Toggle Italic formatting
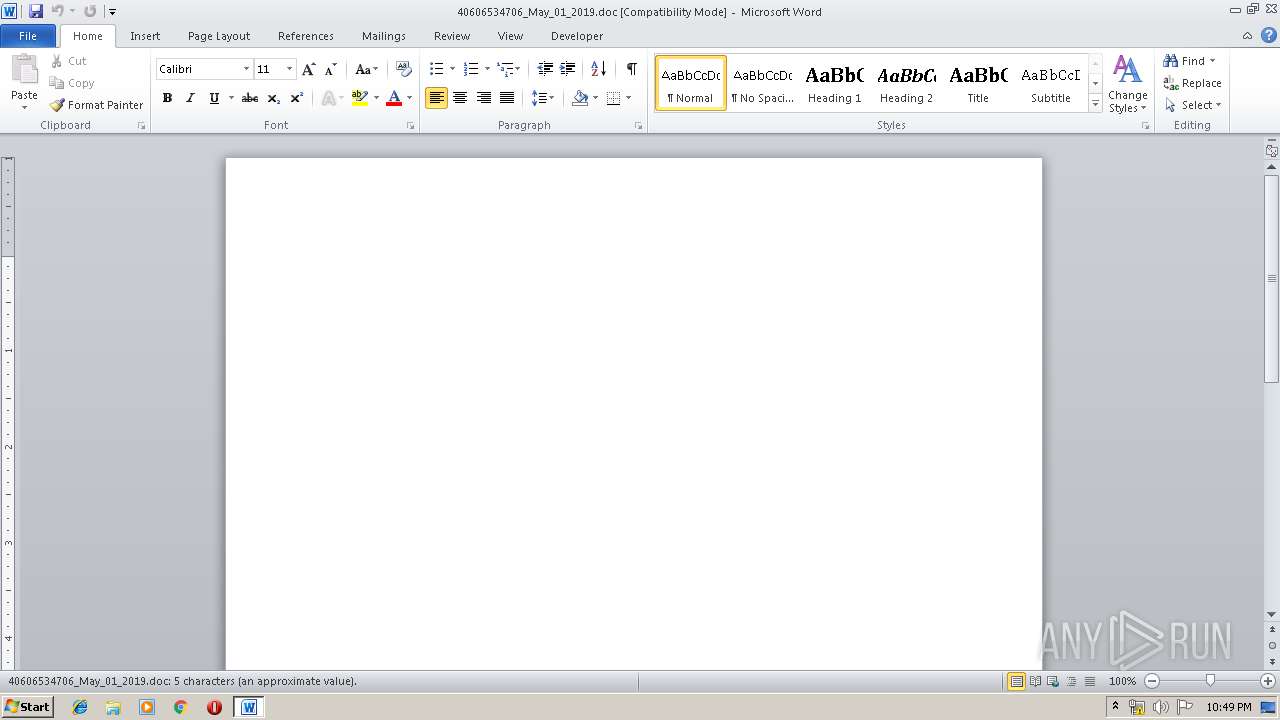The image size is (1280, 720). coord(190,98)
